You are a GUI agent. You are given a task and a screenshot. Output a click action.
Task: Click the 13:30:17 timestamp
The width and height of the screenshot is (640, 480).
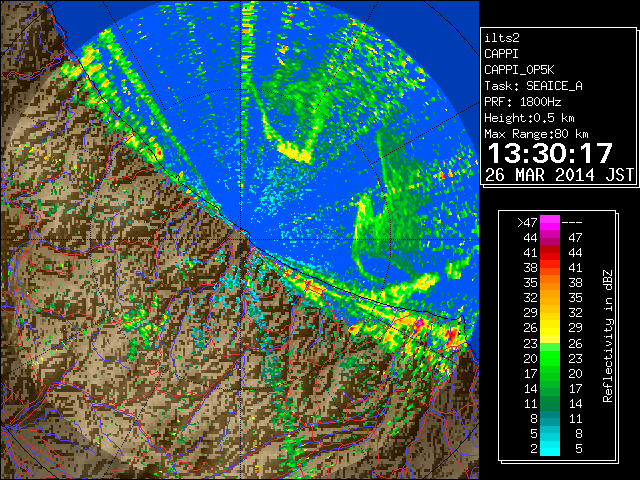(550, 153)
